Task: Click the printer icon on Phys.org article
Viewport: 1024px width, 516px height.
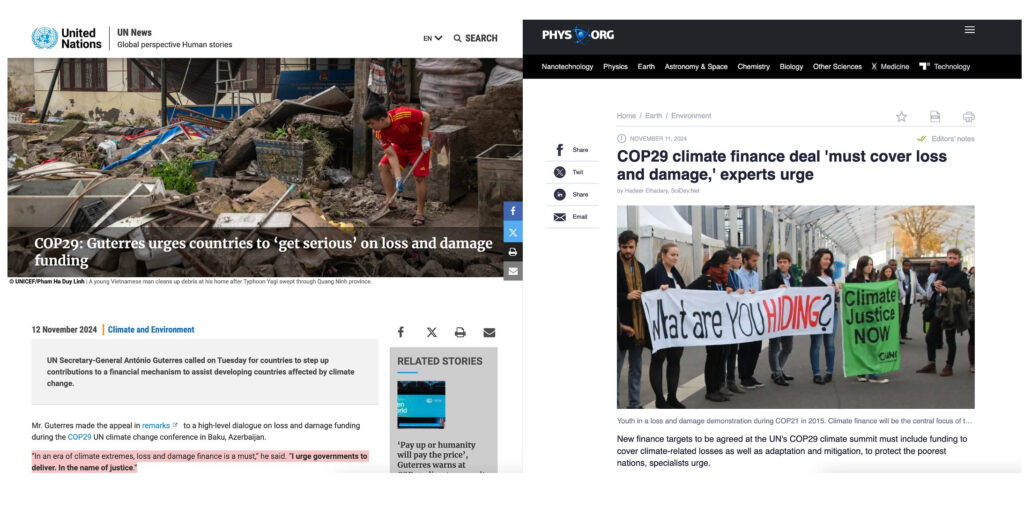Action: coord(968,117)
